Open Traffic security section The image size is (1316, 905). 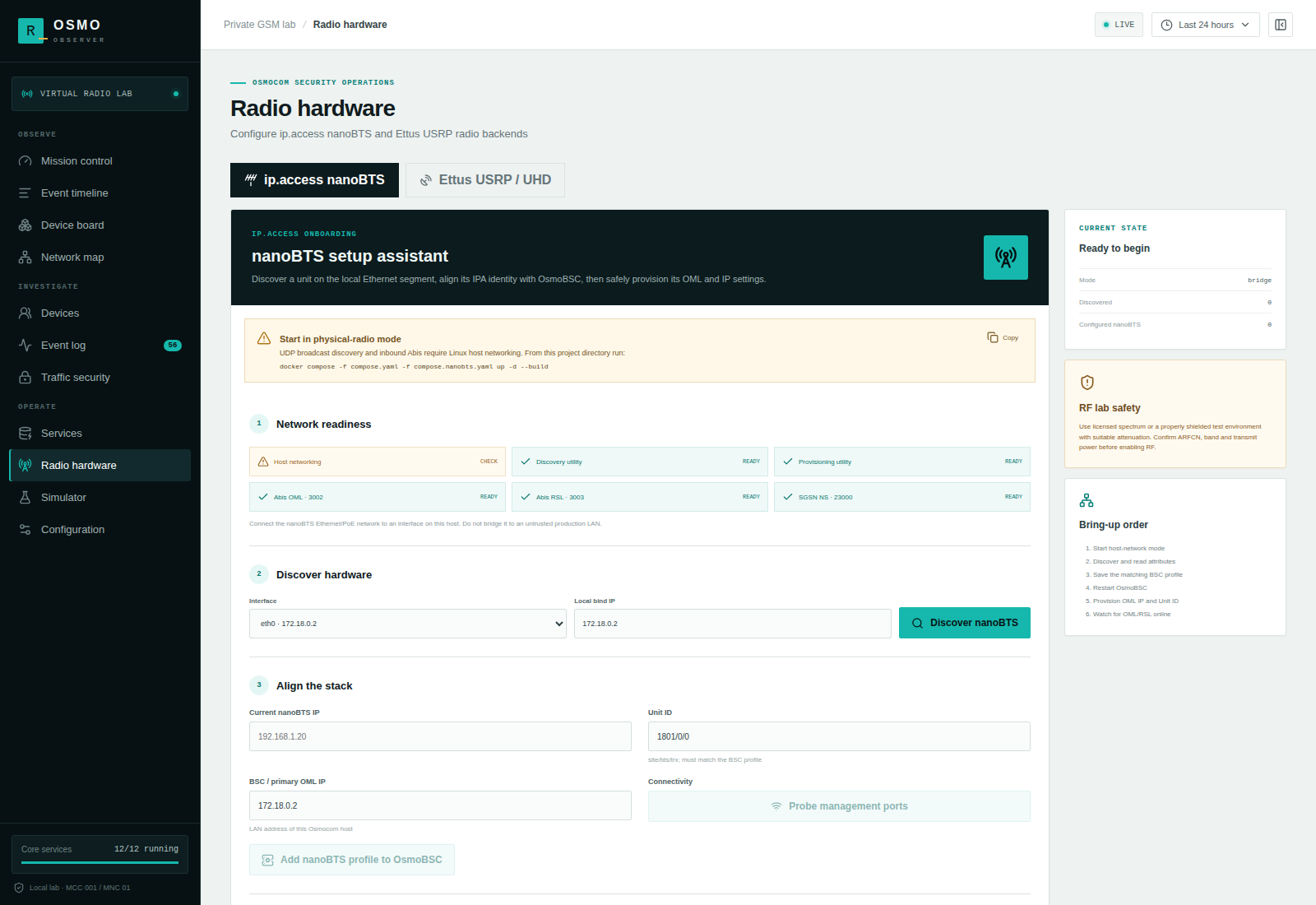(x=100, y=378)
